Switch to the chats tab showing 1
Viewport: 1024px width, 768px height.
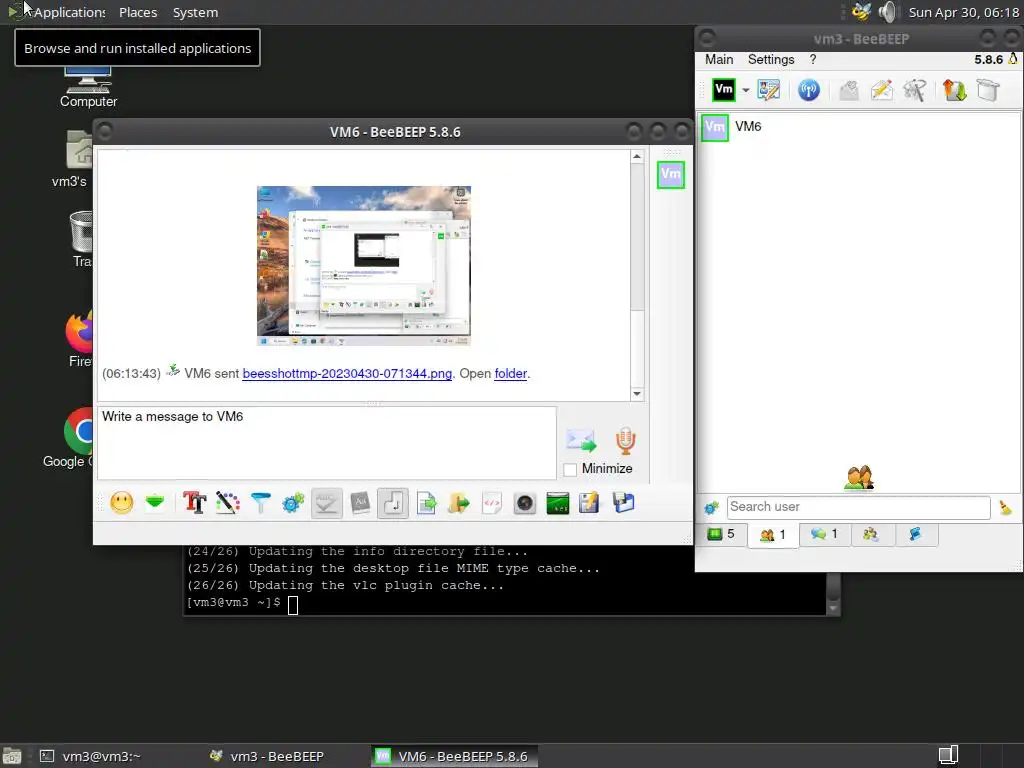pos(824,534)
